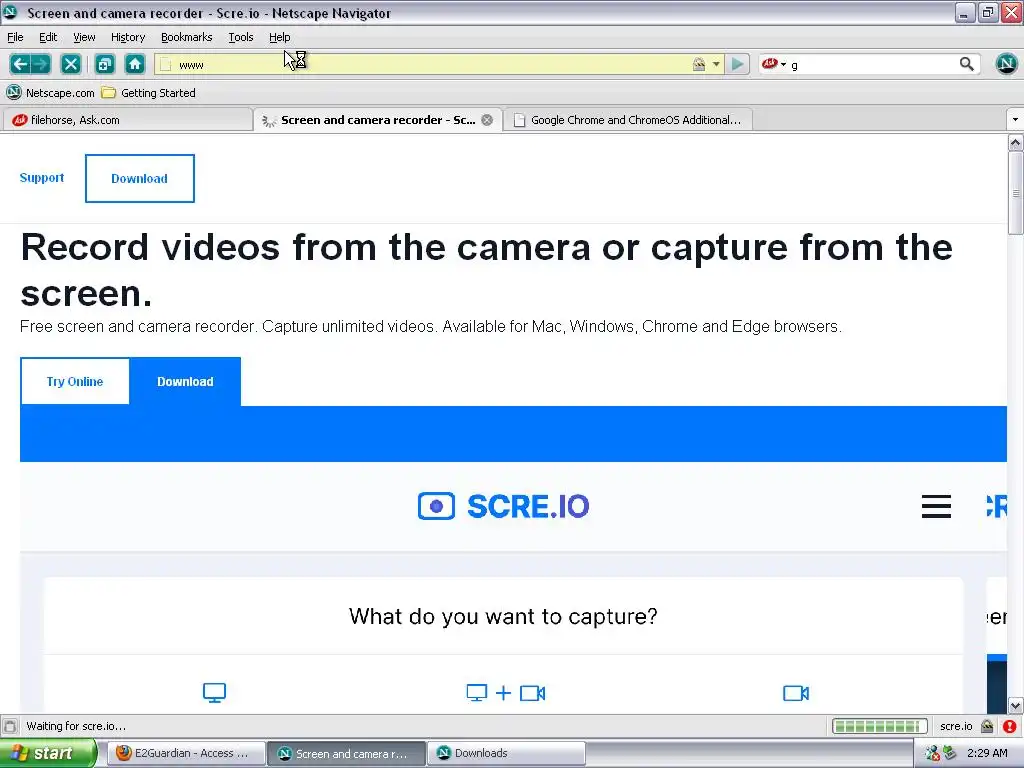Click the SCRE.IO logo
Image resolution: width=1024 pixels, height=768 pixels.
[x=504, y=506]
